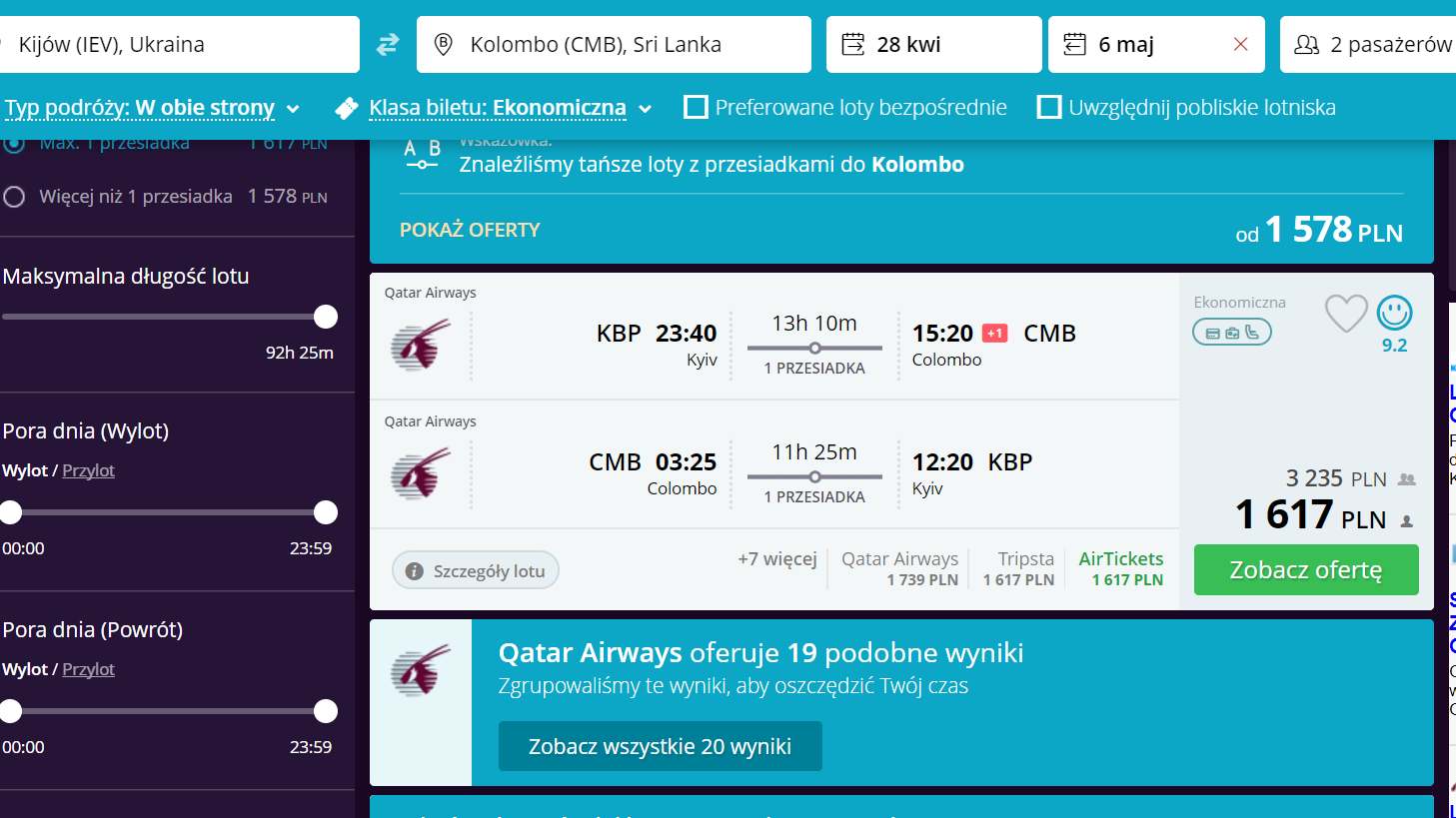This screenshot has width=1456, height=818.
Task: Click the 9.2 smiley rating icon
Action: [x=1394, y=313]
